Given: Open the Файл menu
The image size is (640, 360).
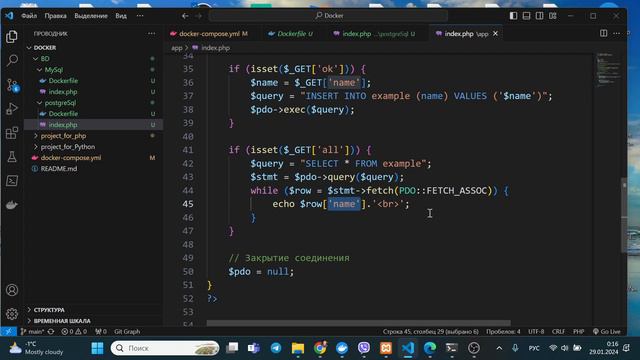Looking at the screenshot, I should (29, 16).
